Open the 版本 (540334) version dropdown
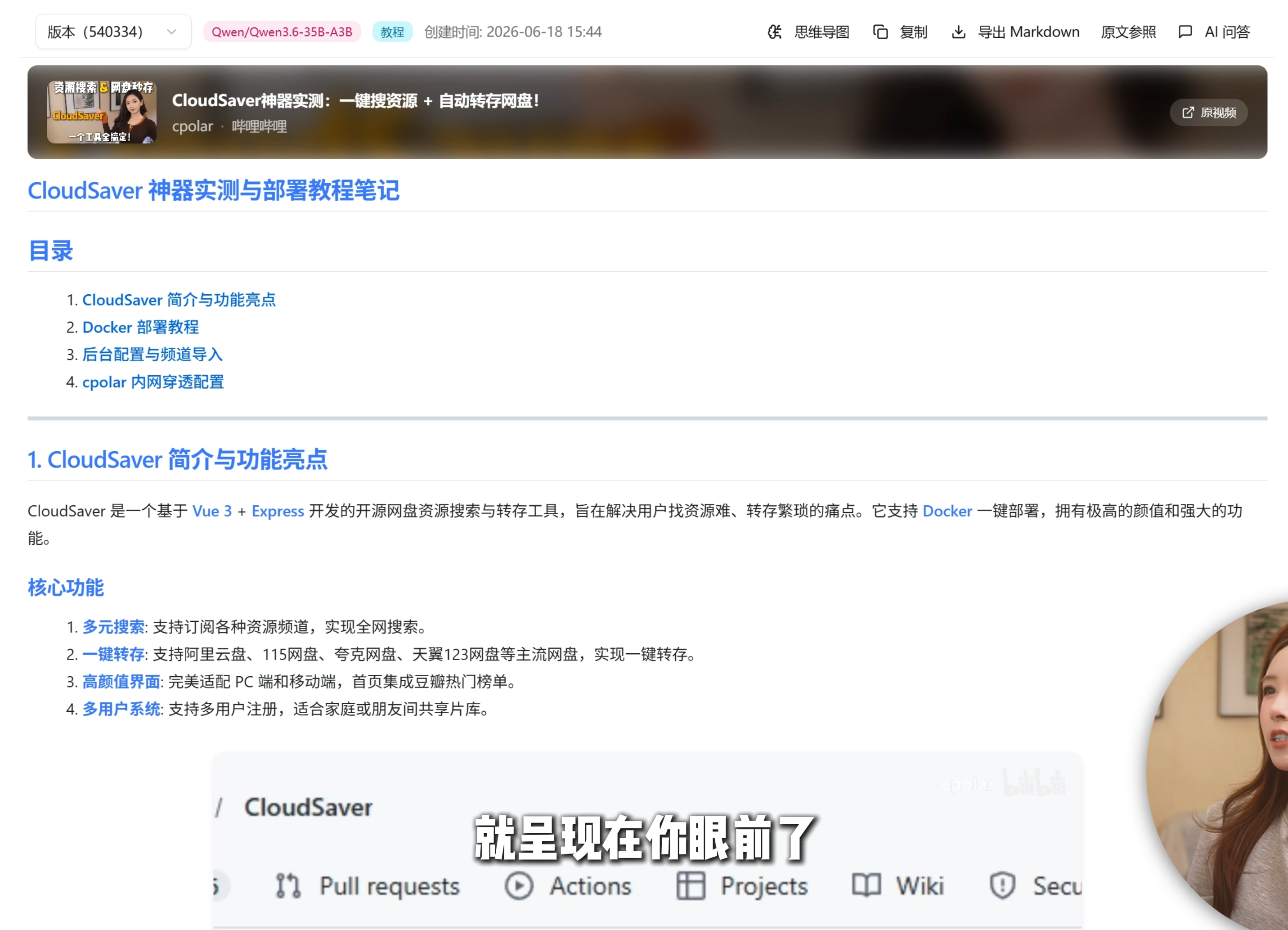Viewport: 1288px width, 930px height. tap(113, 32)
